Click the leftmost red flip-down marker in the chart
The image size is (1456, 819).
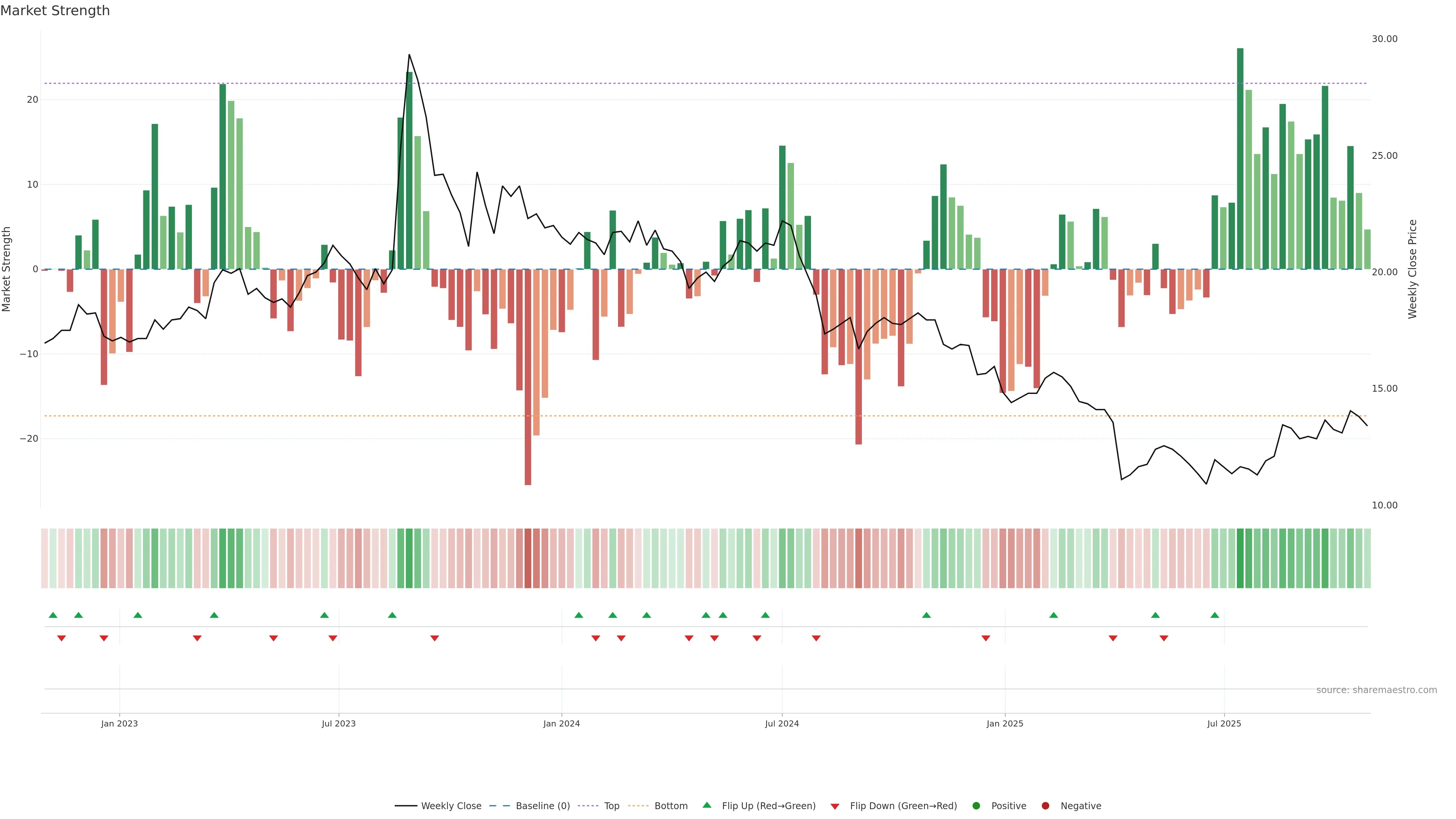61,638
